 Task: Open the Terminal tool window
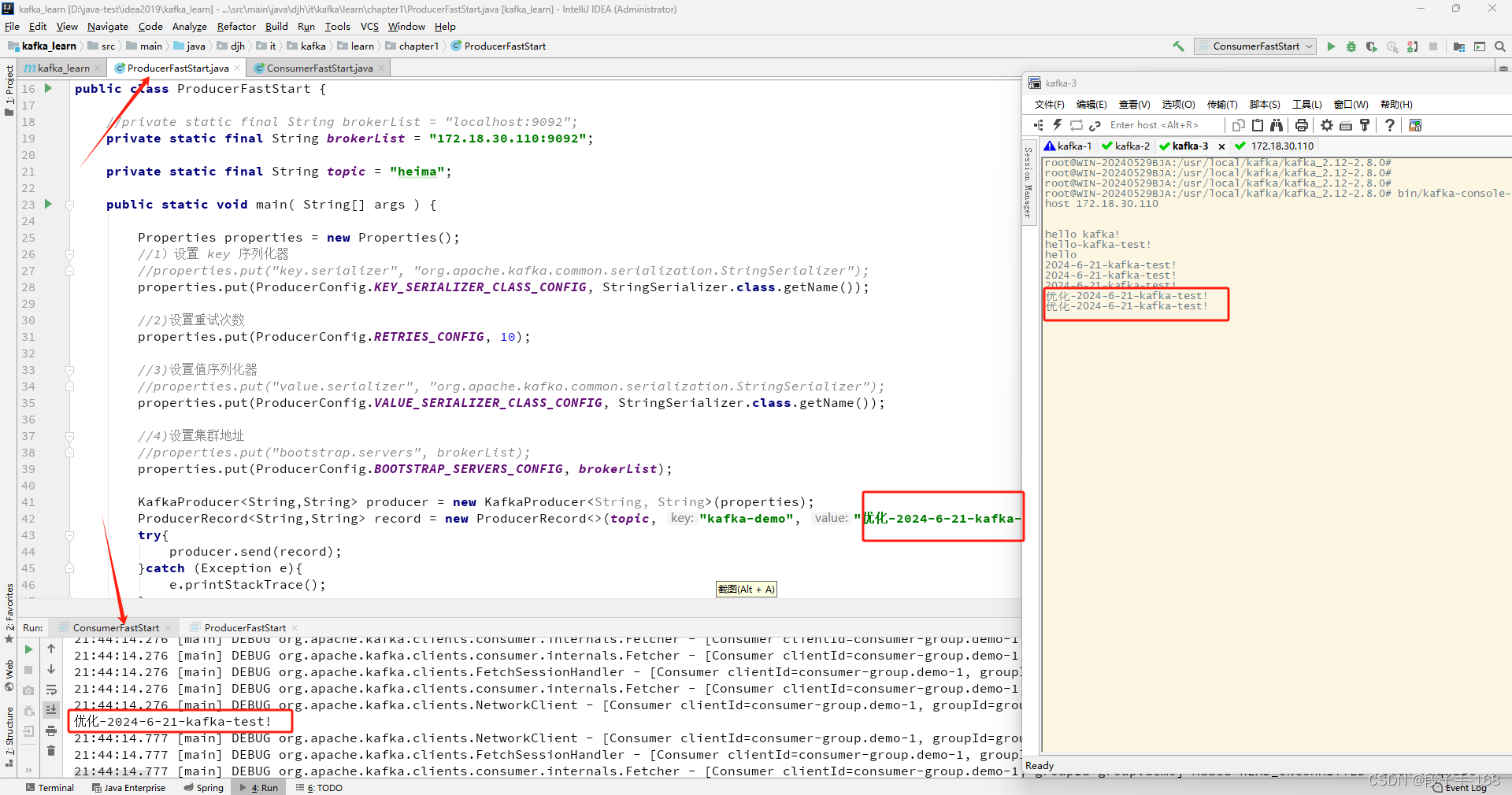point(50,787)
